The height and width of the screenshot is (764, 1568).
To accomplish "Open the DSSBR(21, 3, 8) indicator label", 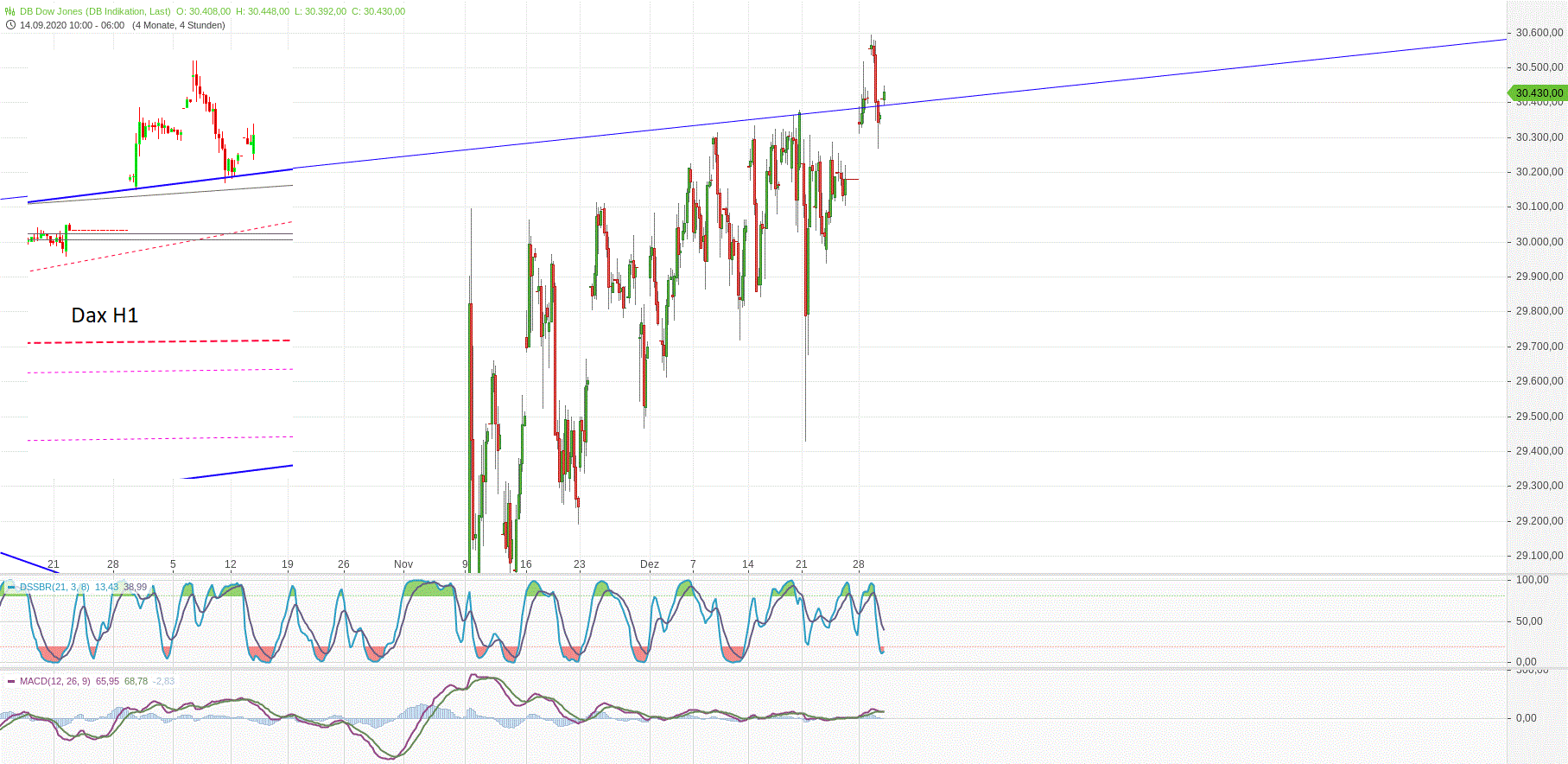I will tap(54, 587).
